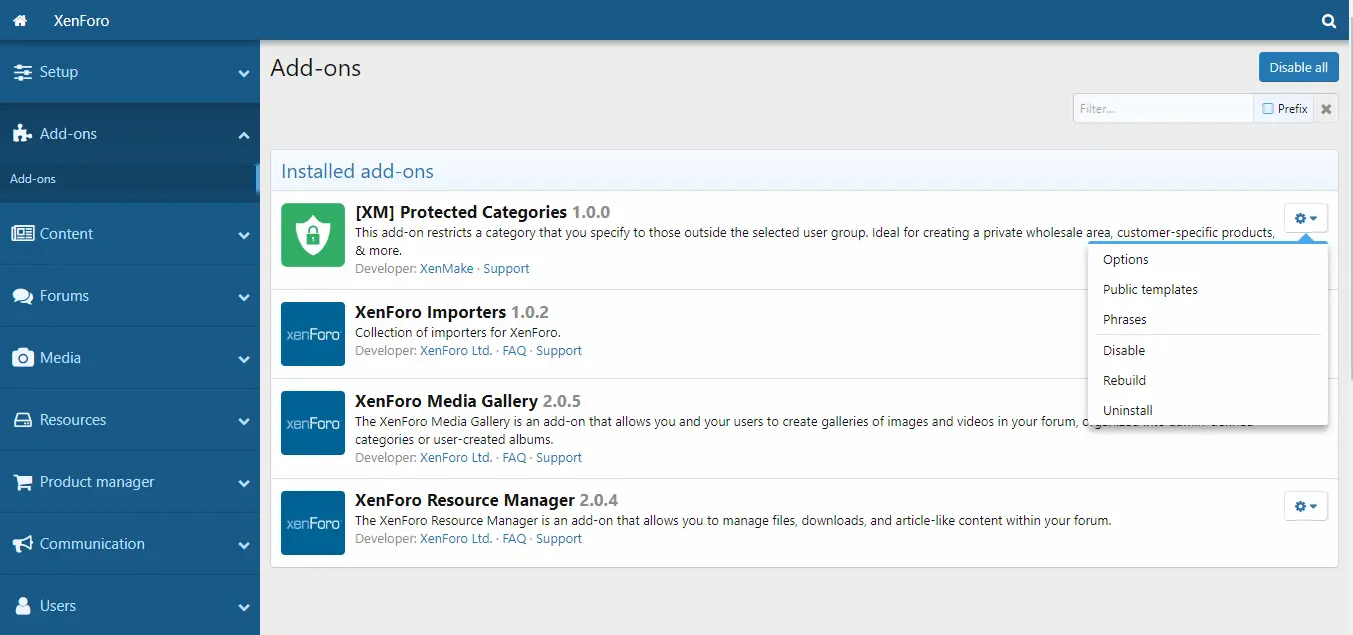Click the Protected Categories shield logo
Image resolution: width=1353 pixels, height=635 pixels.
(313, 235)
